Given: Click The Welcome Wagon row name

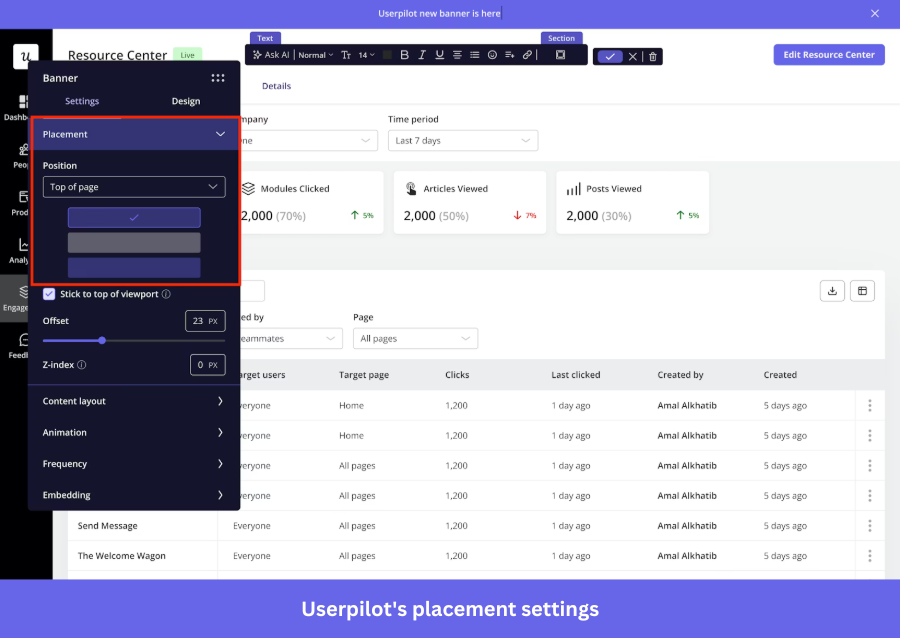Looking at the screenshot, I should 122,555.
